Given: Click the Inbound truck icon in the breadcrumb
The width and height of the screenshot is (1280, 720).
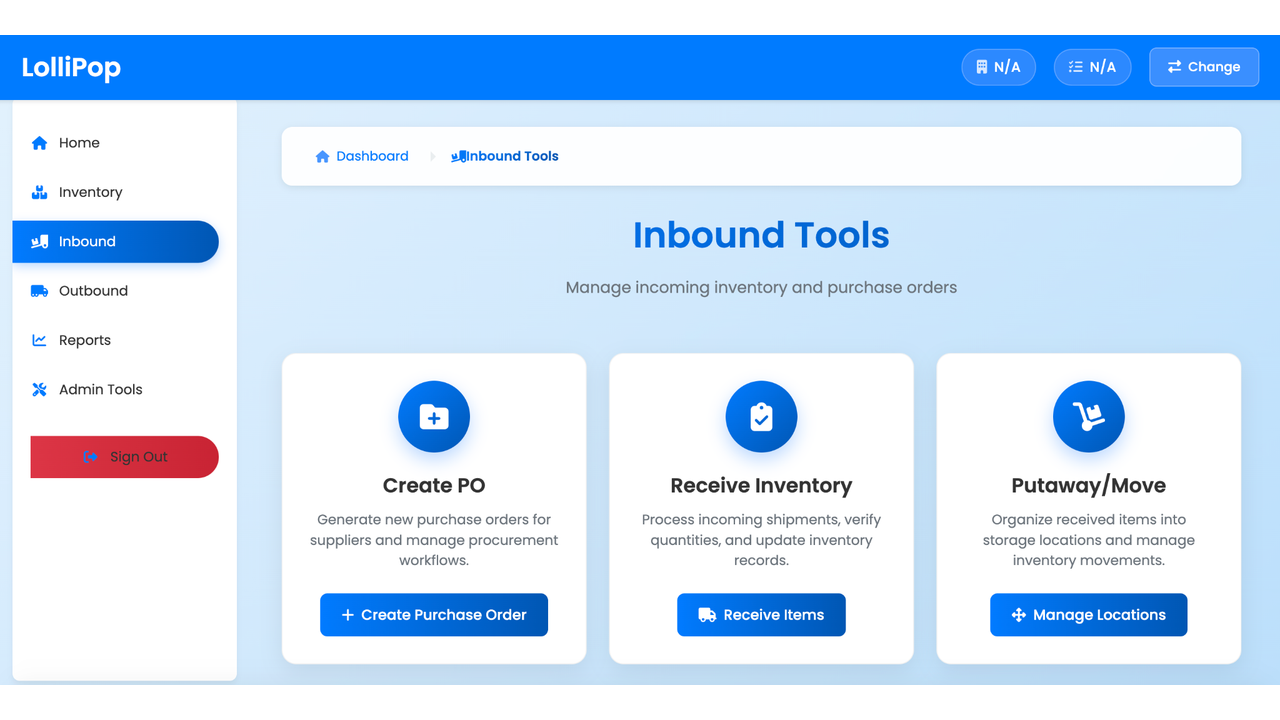Looking at the screenshot, I should [x=459, y=156].
